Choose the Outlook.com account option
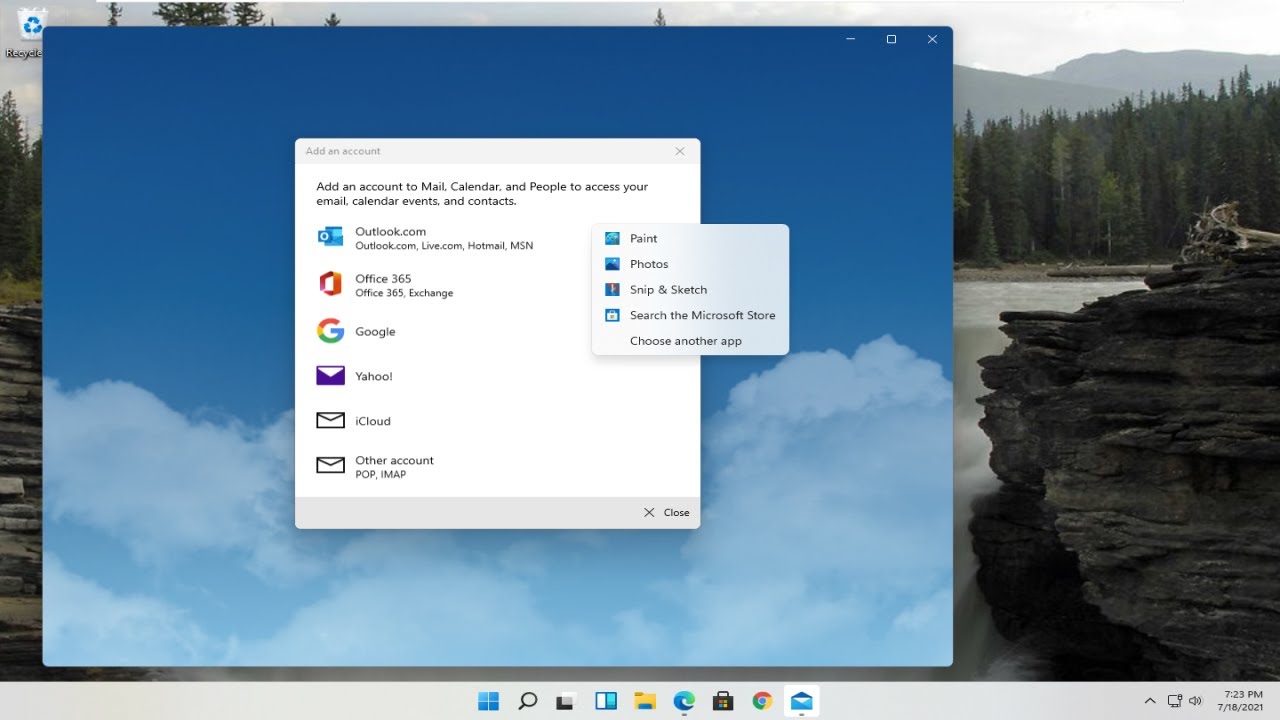 click(x=497, y=238)
